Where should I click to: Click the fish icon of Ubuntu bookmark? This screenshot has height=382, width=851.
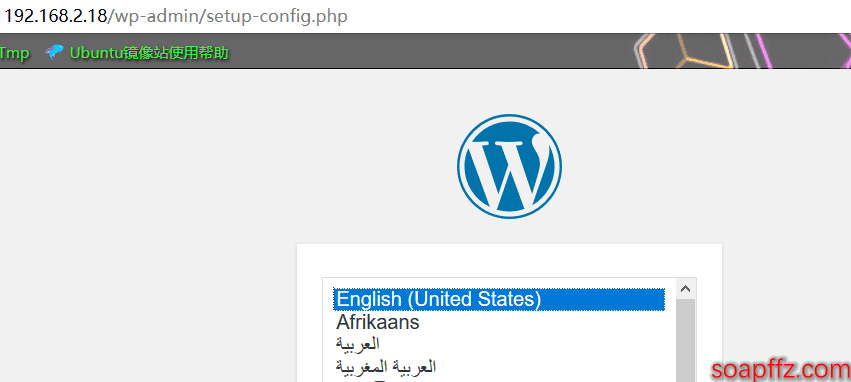point(54,52)
